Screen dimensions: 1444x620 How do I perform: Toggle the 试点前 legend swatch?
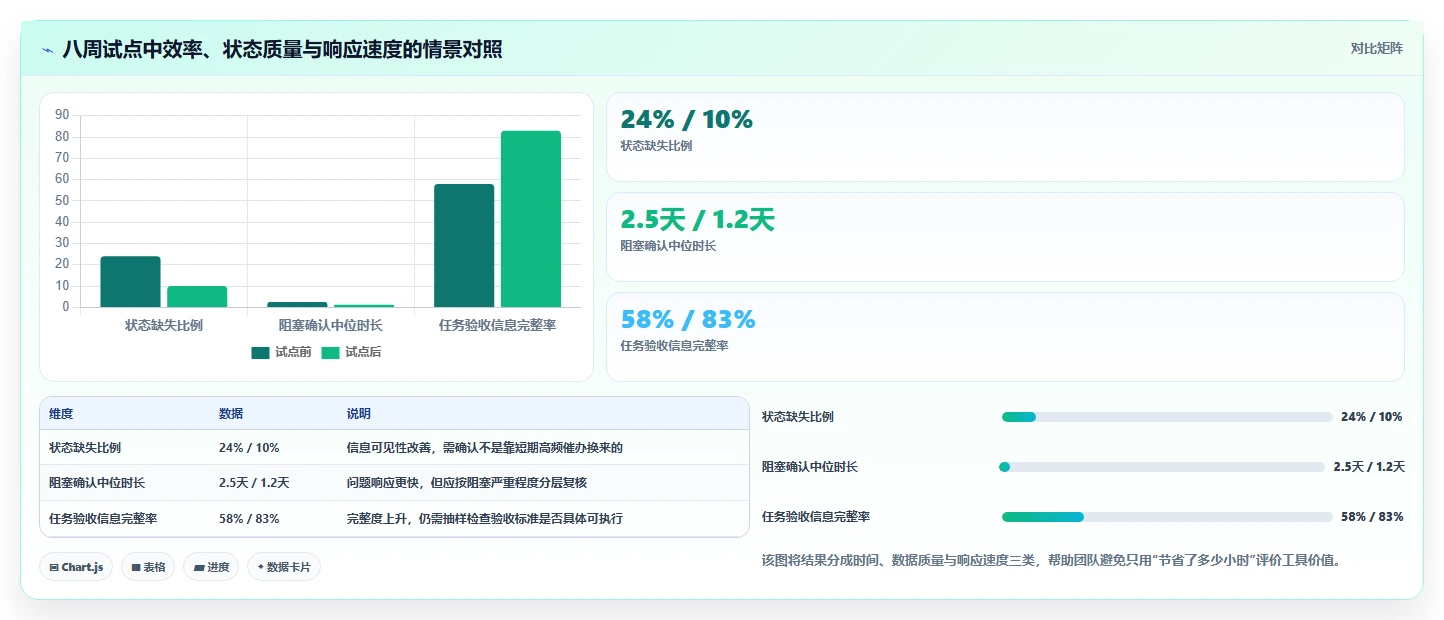260,352
